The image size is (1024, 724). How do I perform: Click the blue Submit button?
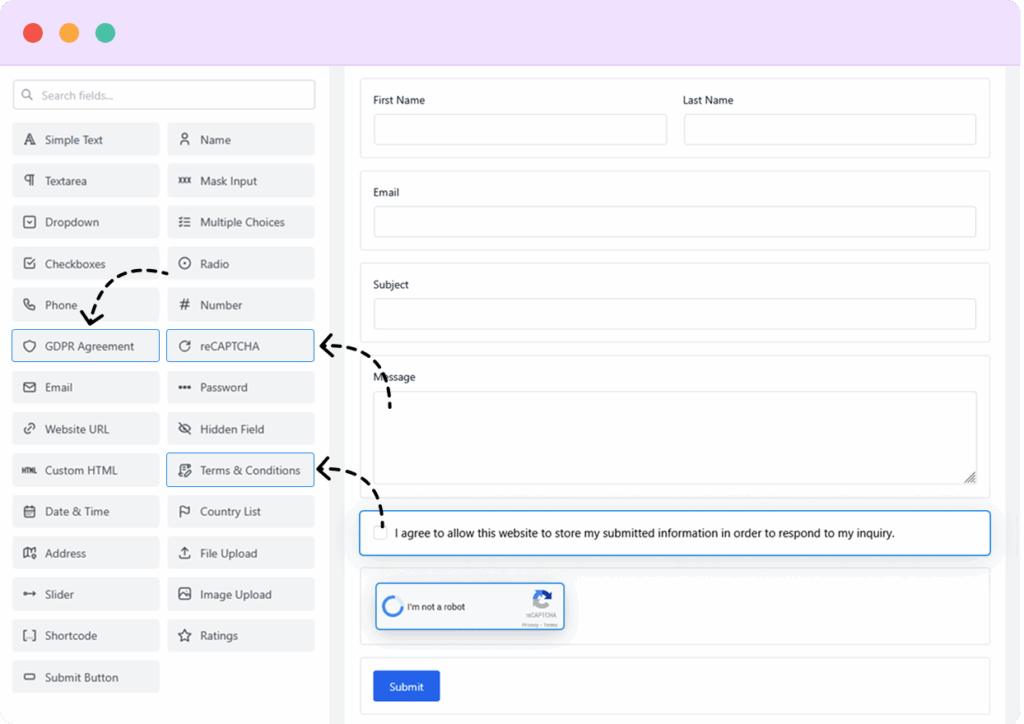click(406, 686)
